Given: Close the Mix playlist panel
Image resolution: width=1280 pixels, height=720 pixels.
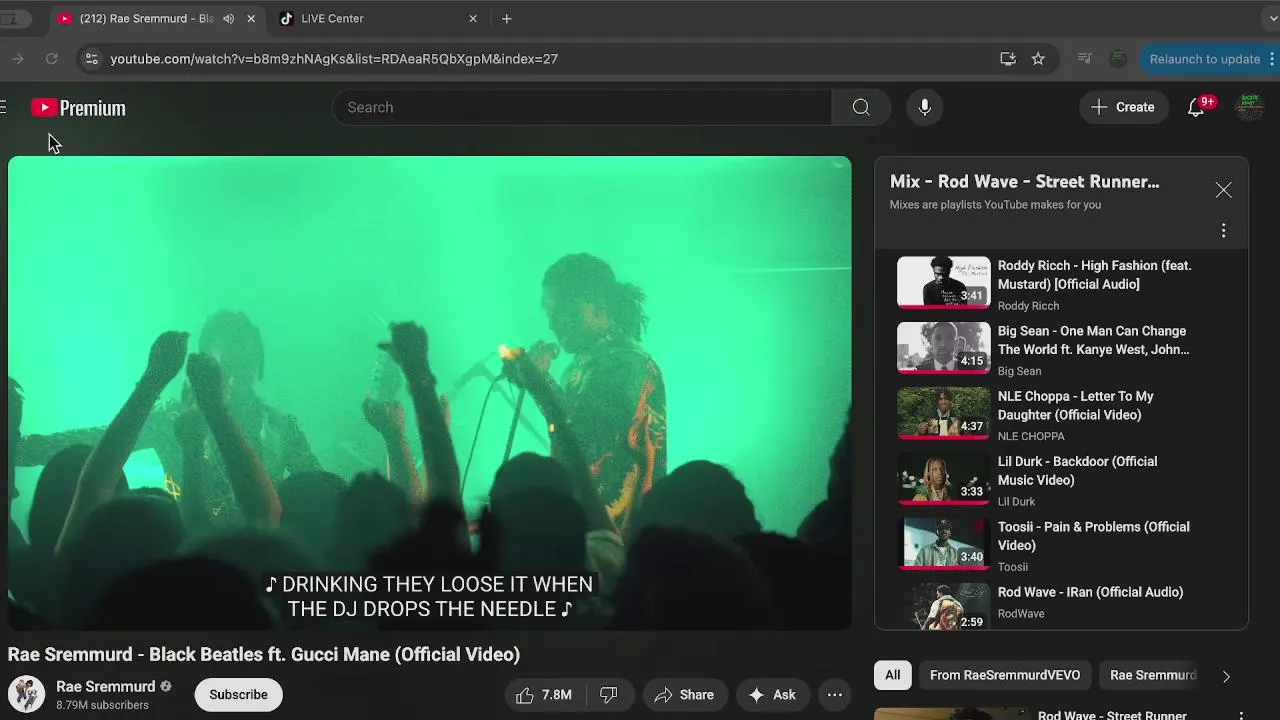Looking at the screenshot, I should (x=1223, y=190).
